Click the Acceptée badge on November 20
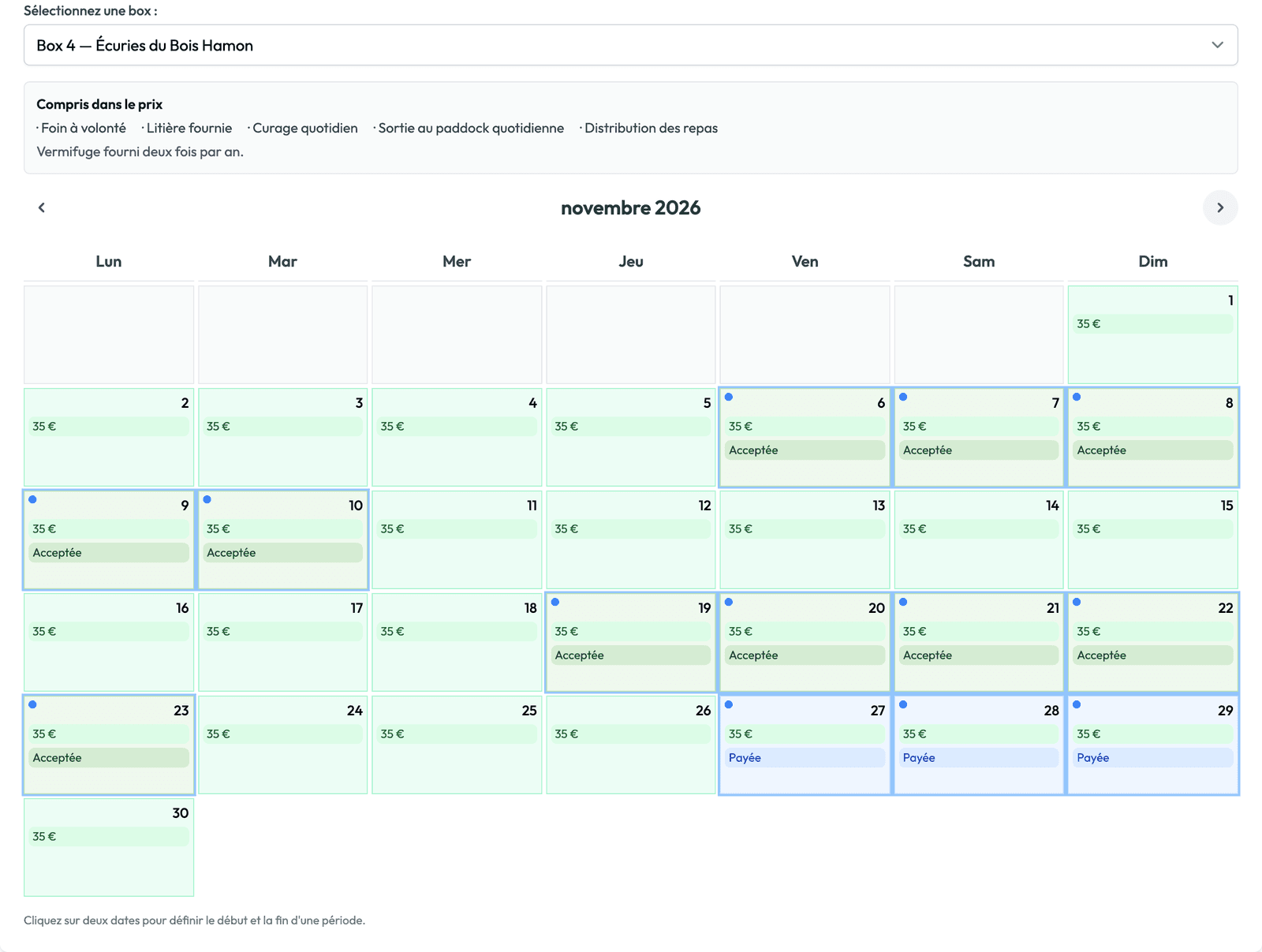1262x952 pixels. pos(805,655)
